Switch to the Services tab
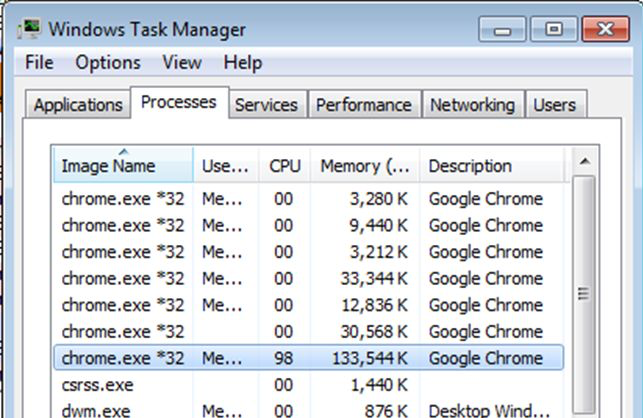Viewport: 643px width, 418px height. click(266, 105)
